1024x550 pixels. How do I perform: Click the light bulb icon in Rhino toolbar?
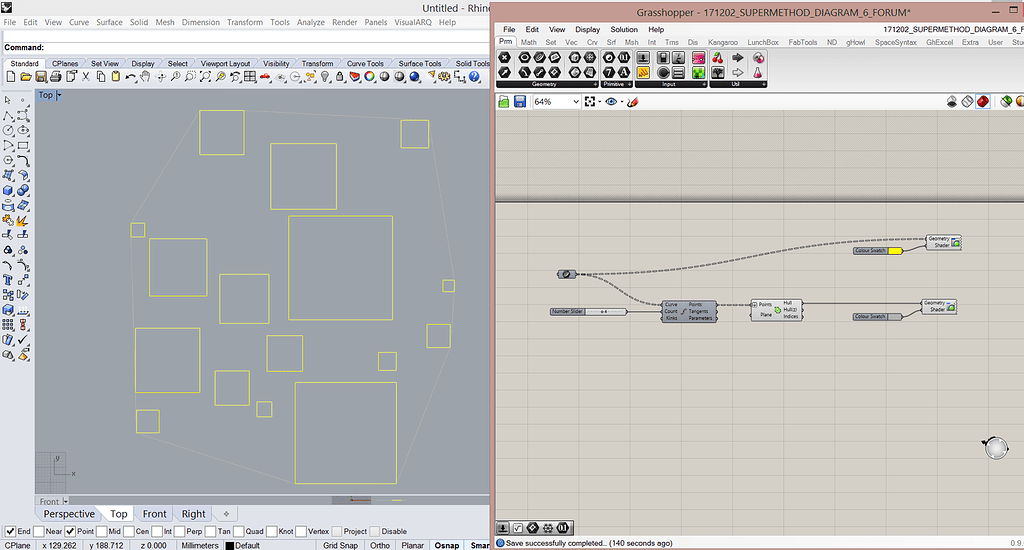[x=325, y=77]
